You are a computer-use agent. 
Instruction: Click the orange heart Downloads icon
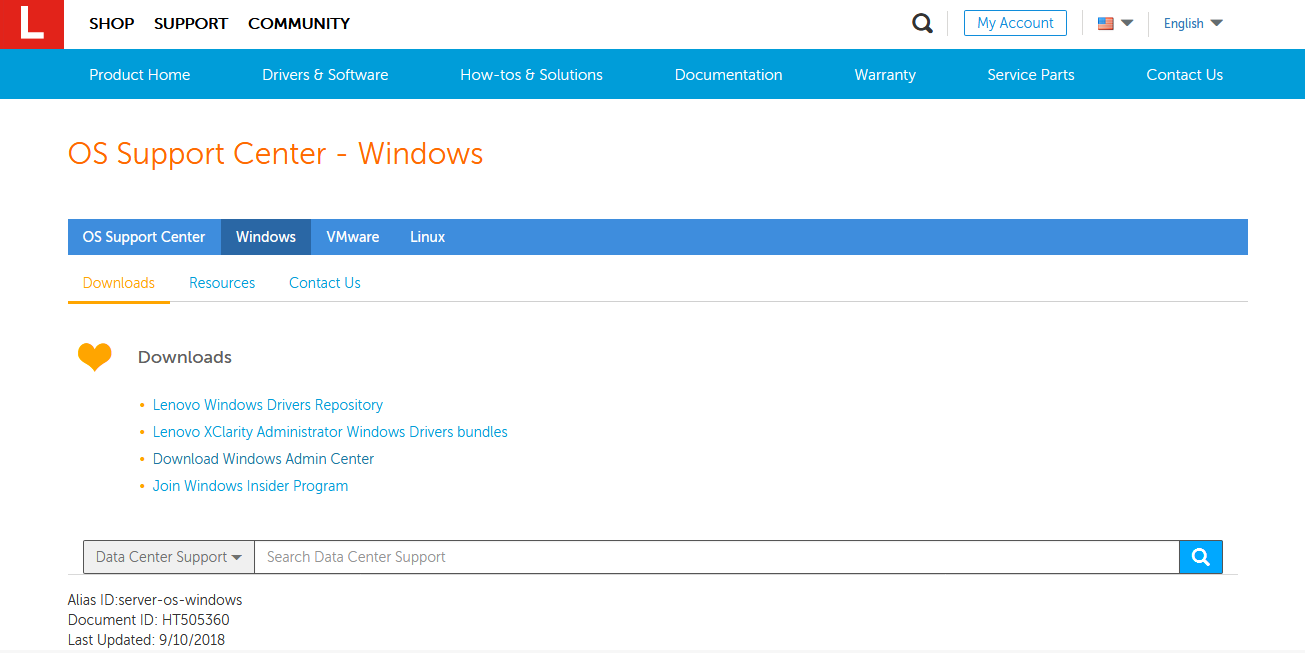click(x=95, y=356)
